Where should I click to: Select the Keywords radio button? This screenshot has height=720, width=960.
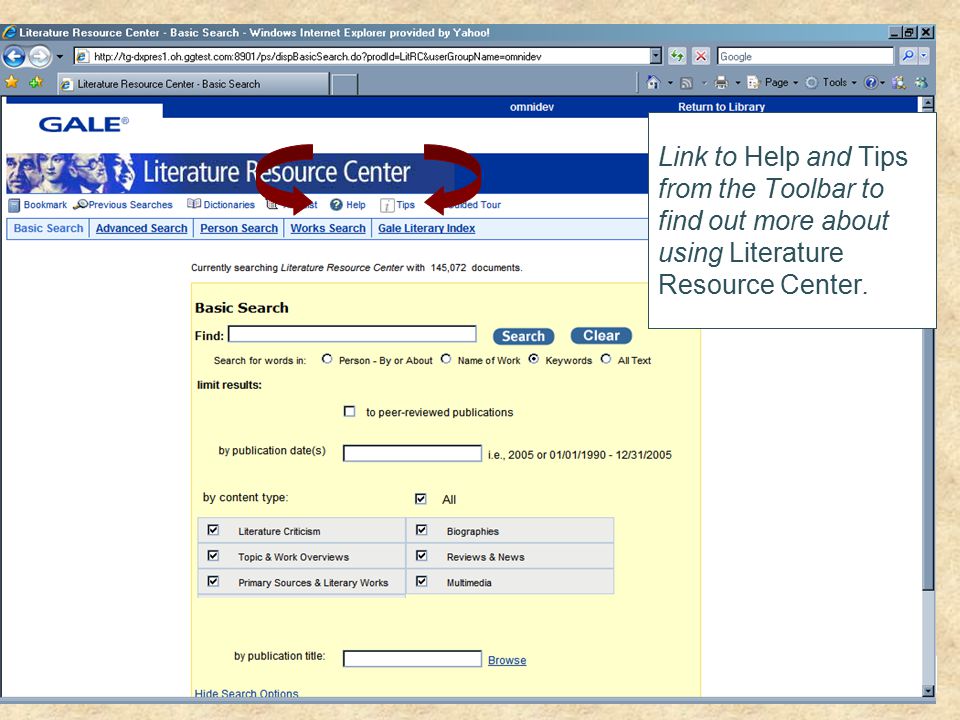coord(534,359)
